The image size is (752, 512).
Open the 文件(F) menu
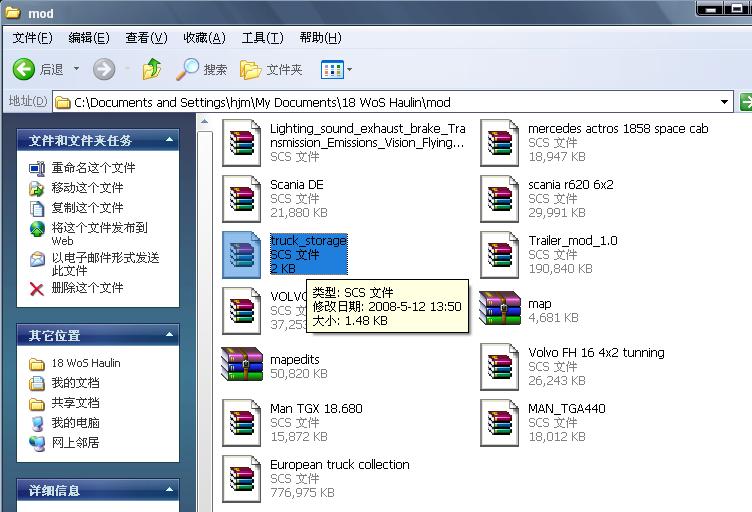coord(32,38)
